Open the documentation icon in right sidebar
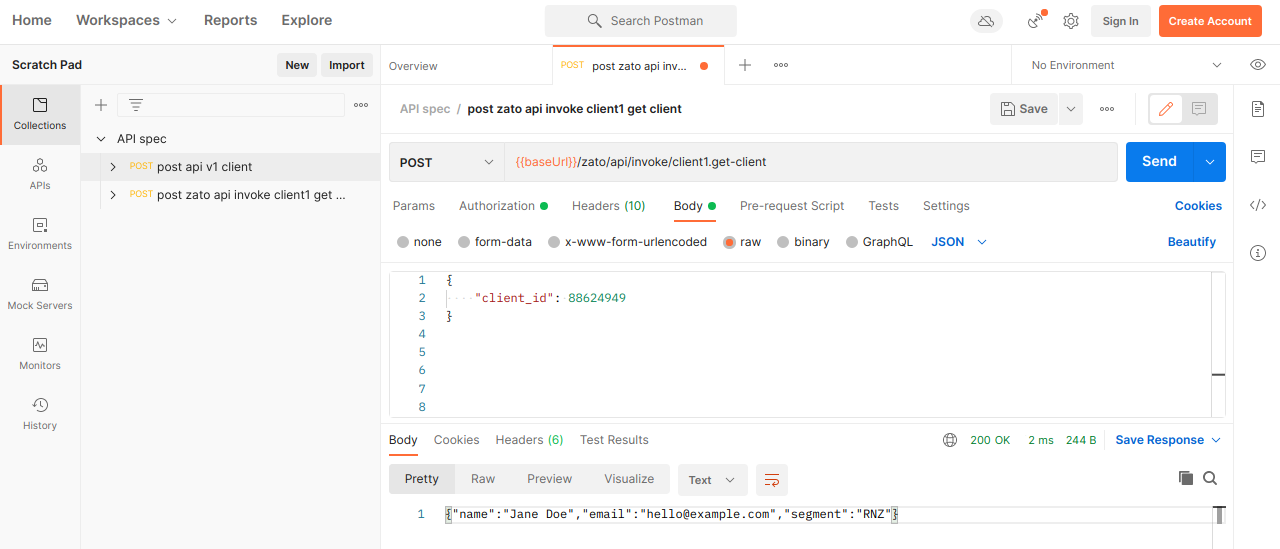 [x=1258, y=108]
